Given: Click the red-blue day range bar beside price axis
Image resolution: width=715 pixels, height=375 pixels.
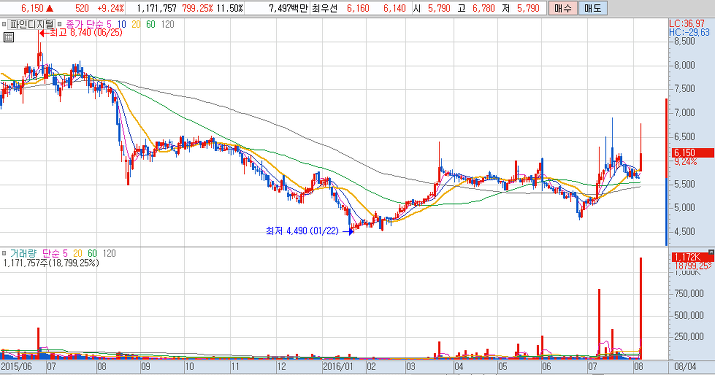Looking at the screenshot, I should point(666,172).
